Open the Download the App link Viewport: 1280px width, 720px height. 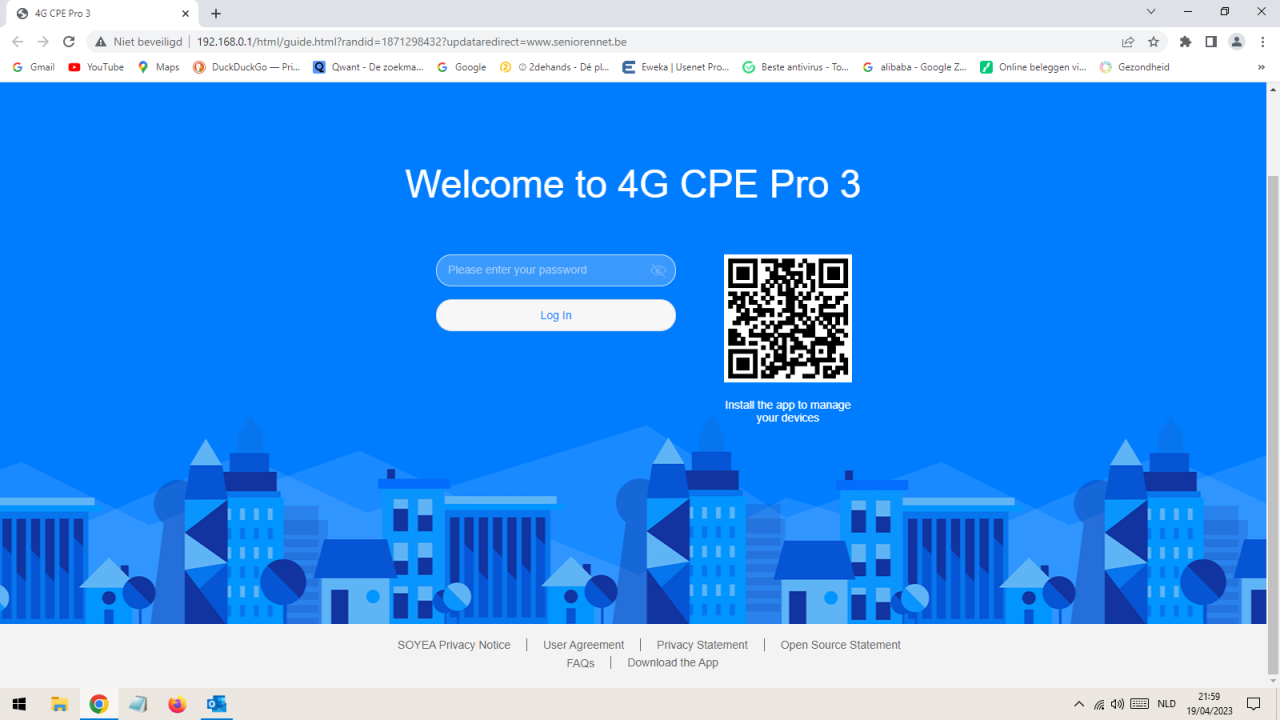673,663
